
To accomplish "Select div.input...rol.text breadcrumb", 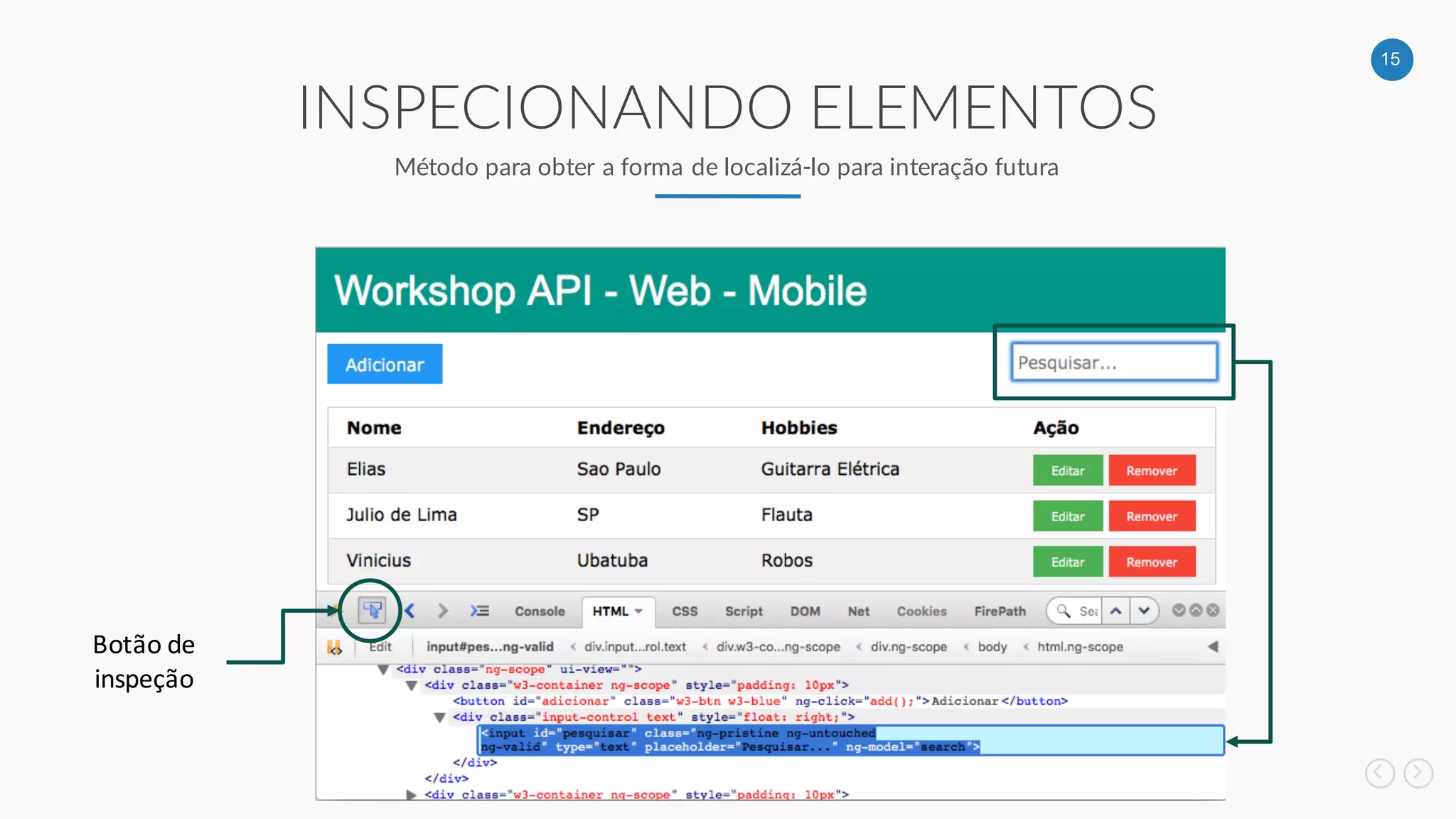I will click(635, 647).
